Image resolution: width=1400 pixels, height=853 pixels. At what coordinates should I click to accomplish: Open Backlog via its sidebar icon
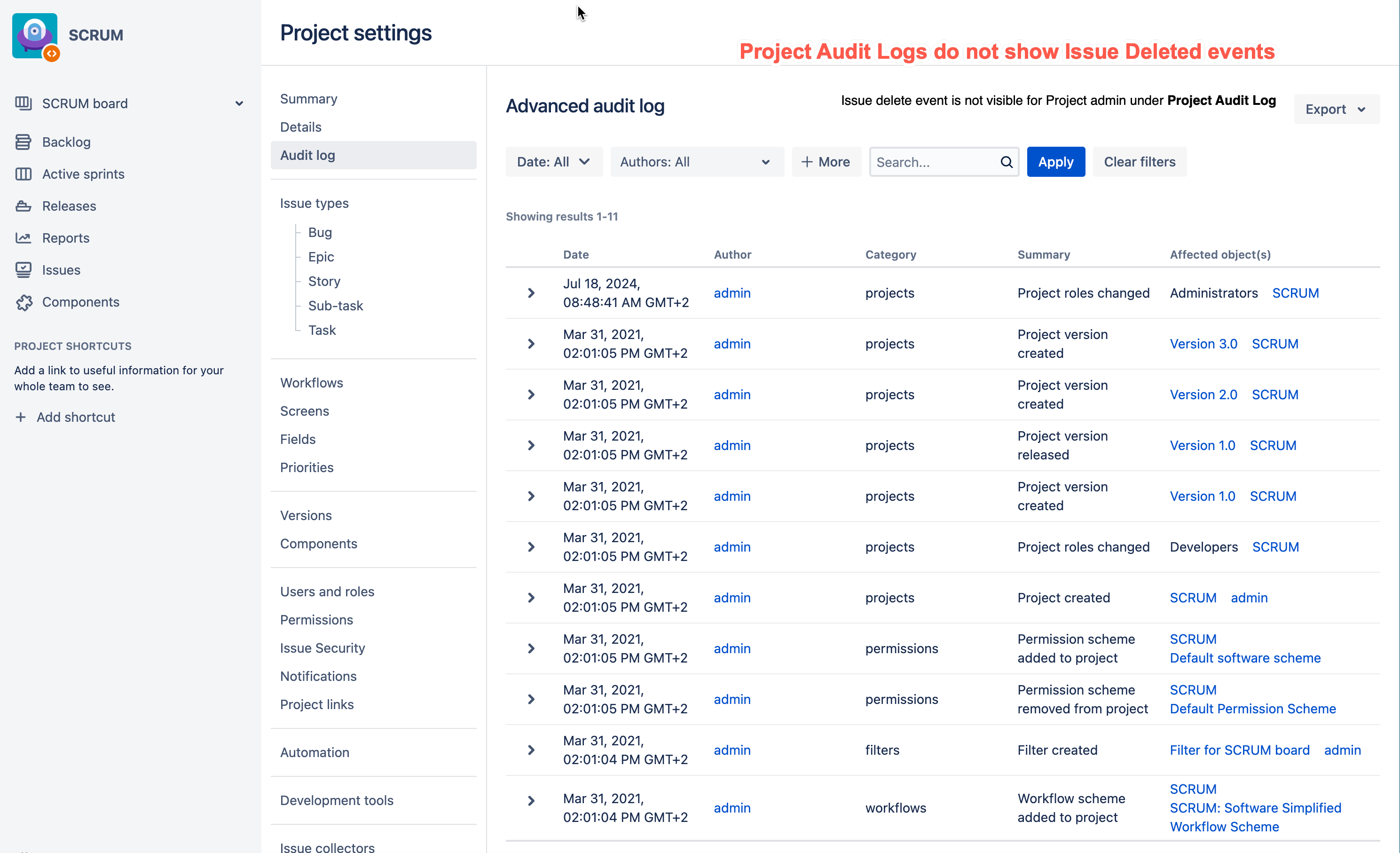pos(24,142)
